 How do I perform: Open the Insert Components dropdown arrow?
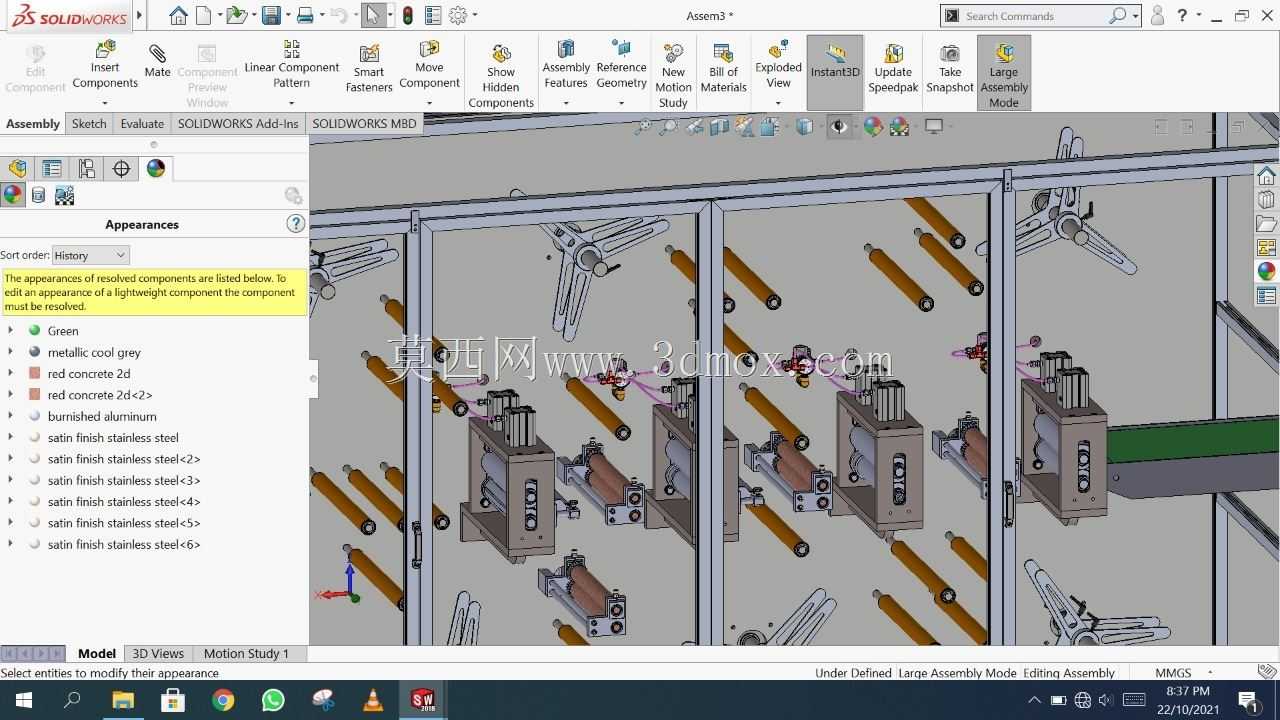pos(105,102)
